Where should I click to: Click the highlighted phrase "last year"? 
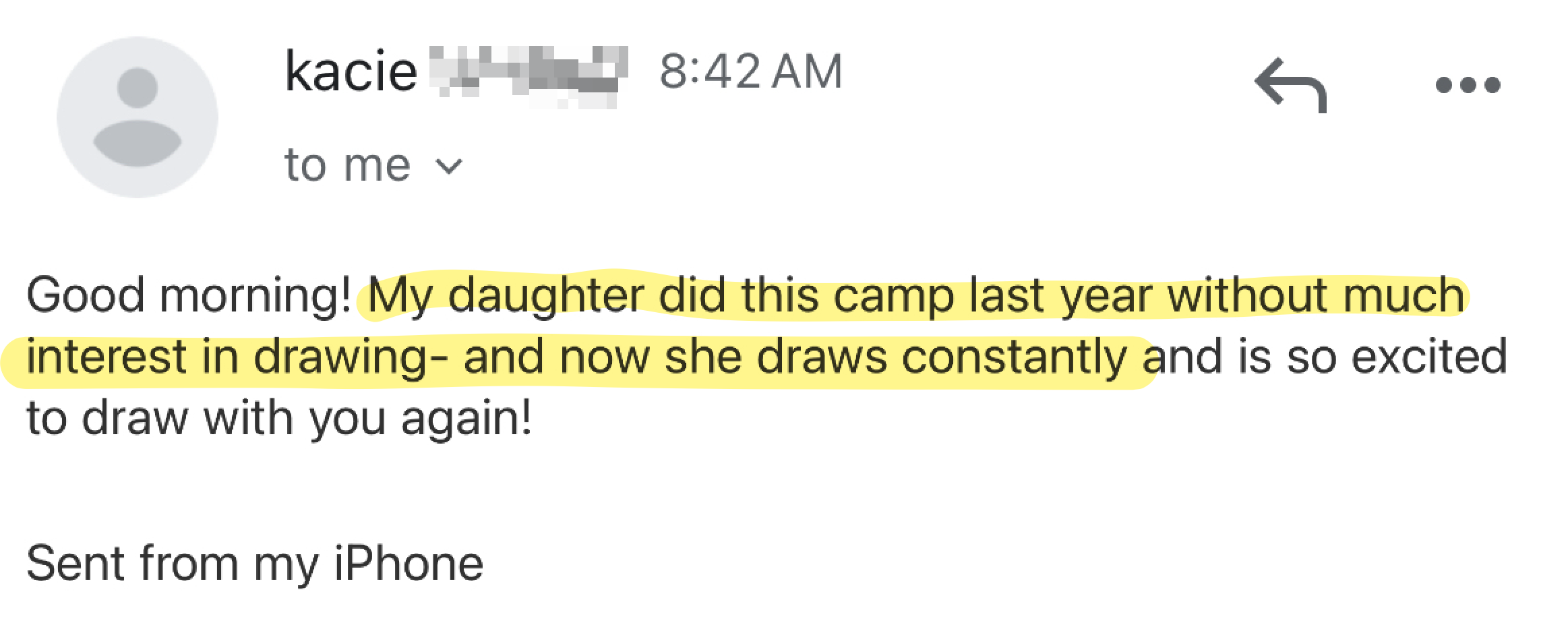point(1060,296)
